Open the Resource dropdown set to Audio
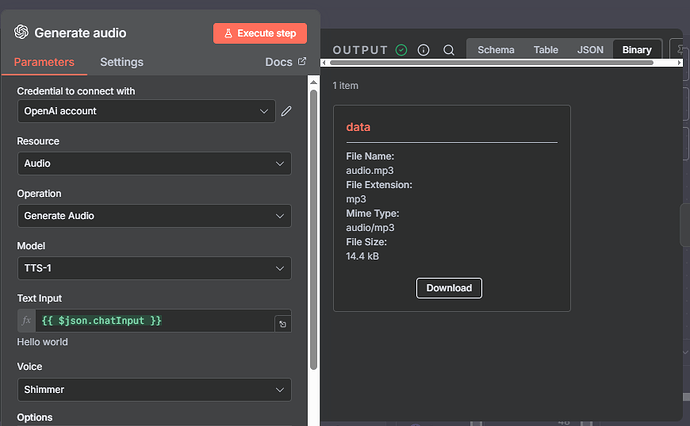Screen dimensions: 690x426 coord(154,163)
